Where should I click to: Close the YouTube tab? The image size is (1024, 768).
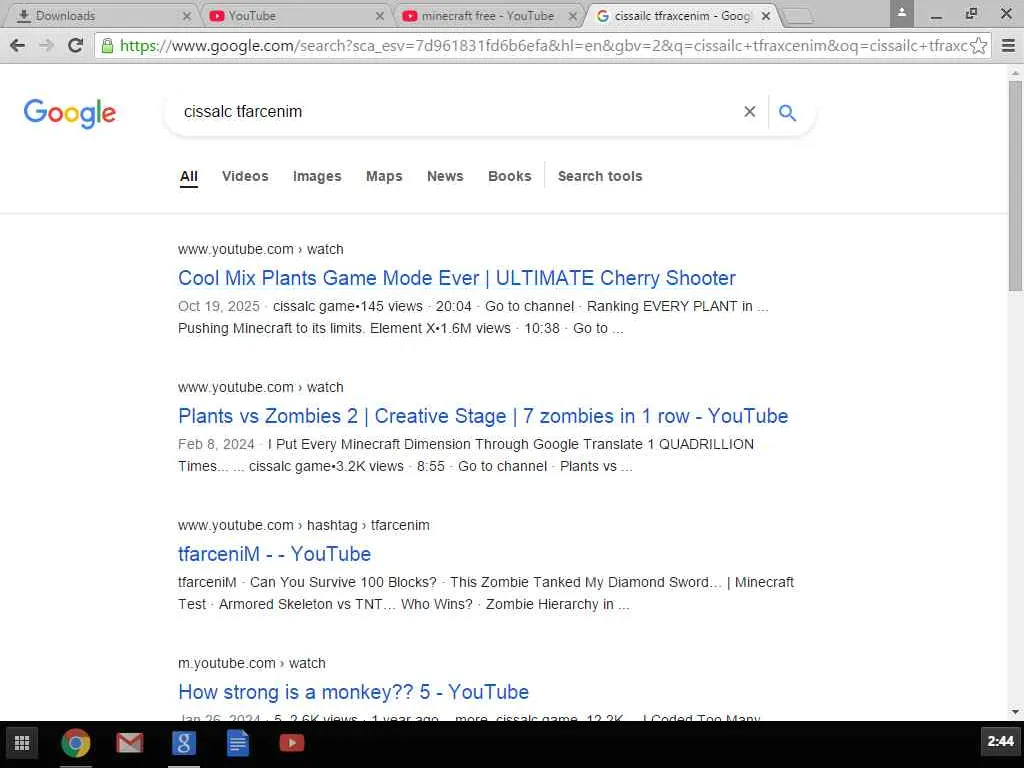pos(380,16)
